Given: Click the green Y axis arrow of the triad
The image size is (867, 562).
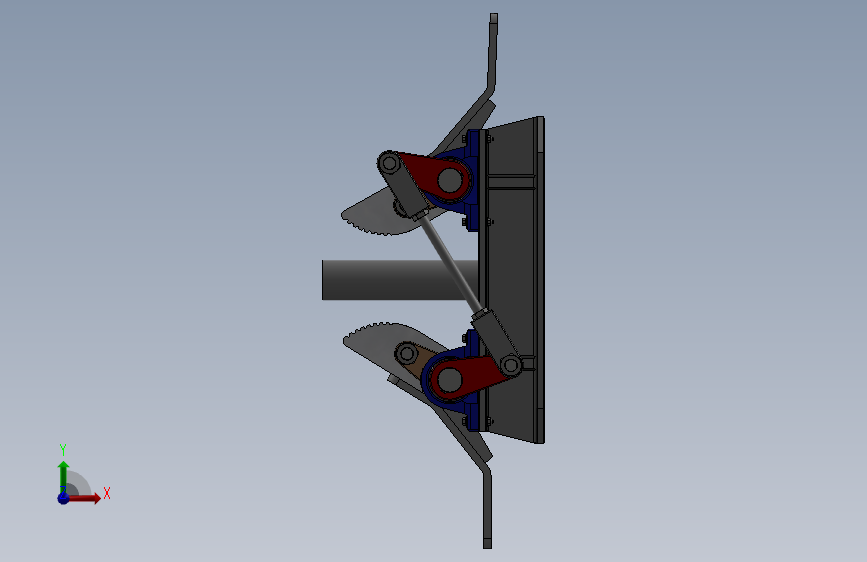Looking at the screenshot, I should [63, 476].
